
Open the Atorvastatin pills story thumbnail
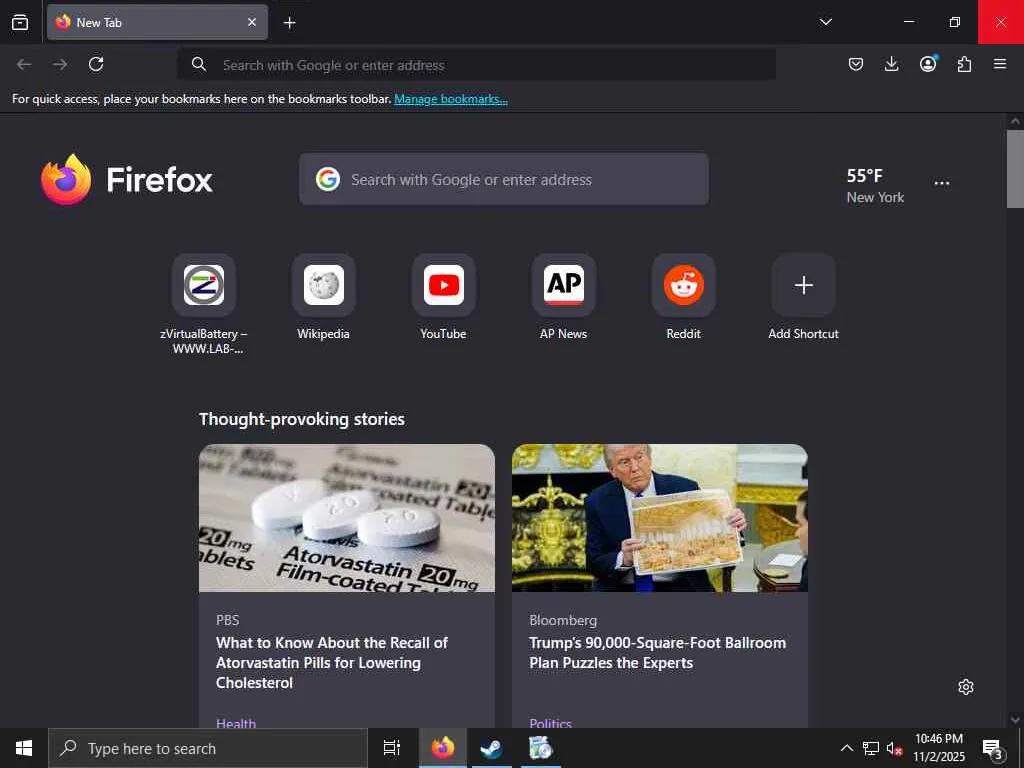pyautogui.click(x=347, y=518)
